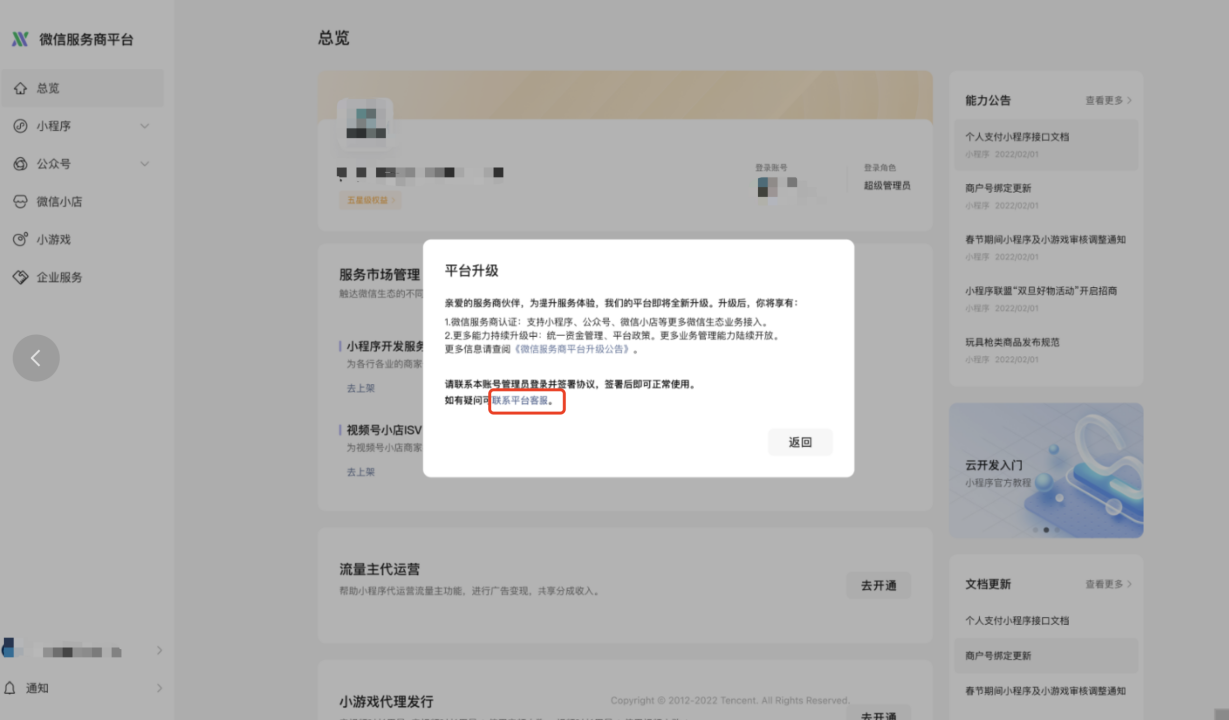
Task: Click 去上架 under 视频号小店ISV
Action: click(361, 471)
